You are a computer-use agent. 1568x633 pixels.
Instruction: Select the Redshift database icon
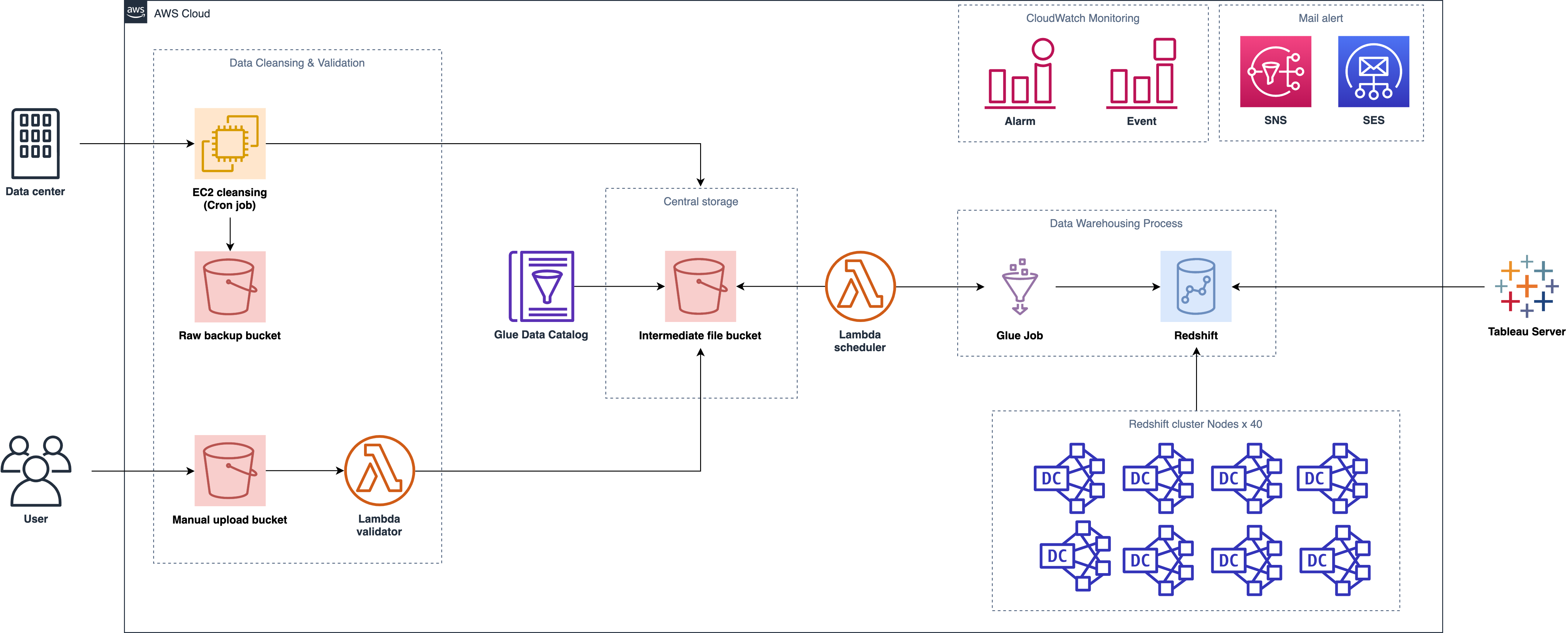pos(1195,286)
